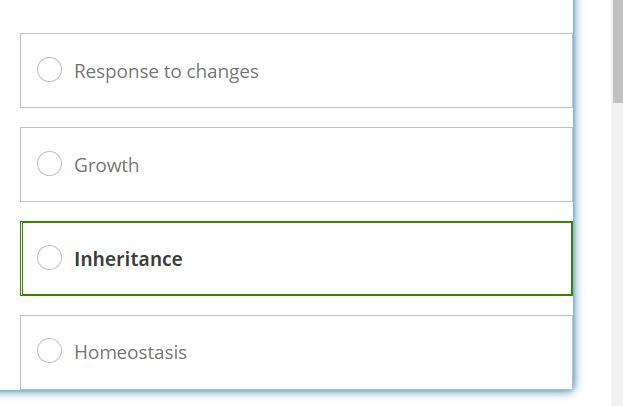Click the 'Growth' answer text
The height and width of the screenshot is (406, 623).
[x=106, y=165]
